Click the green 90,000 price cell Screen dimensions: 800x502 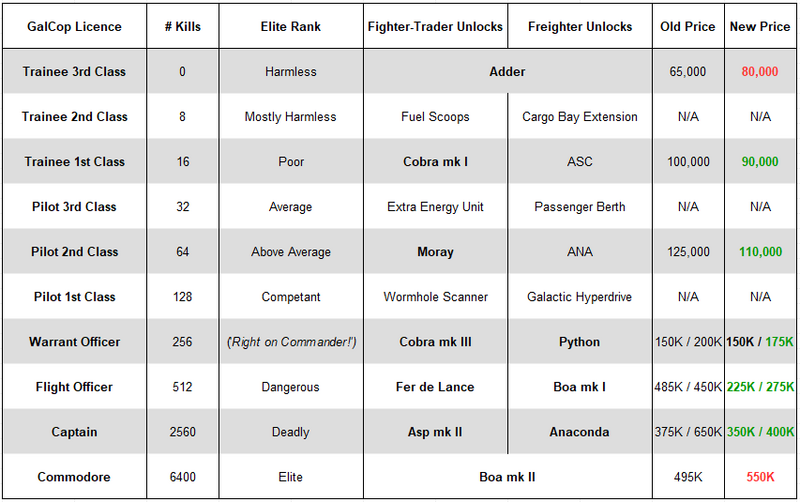click(760, 162)
